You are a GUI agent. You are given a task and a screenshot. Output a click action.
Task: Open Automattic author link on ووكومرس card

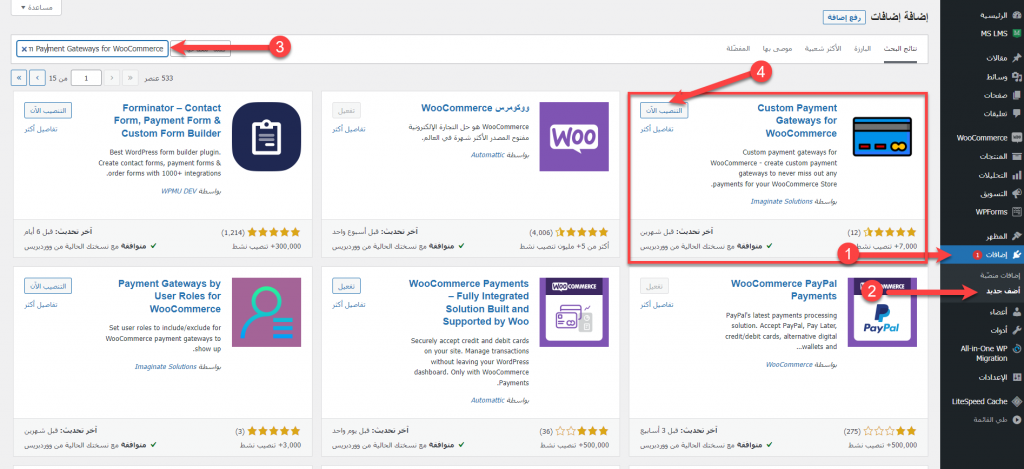pos(487,155)
